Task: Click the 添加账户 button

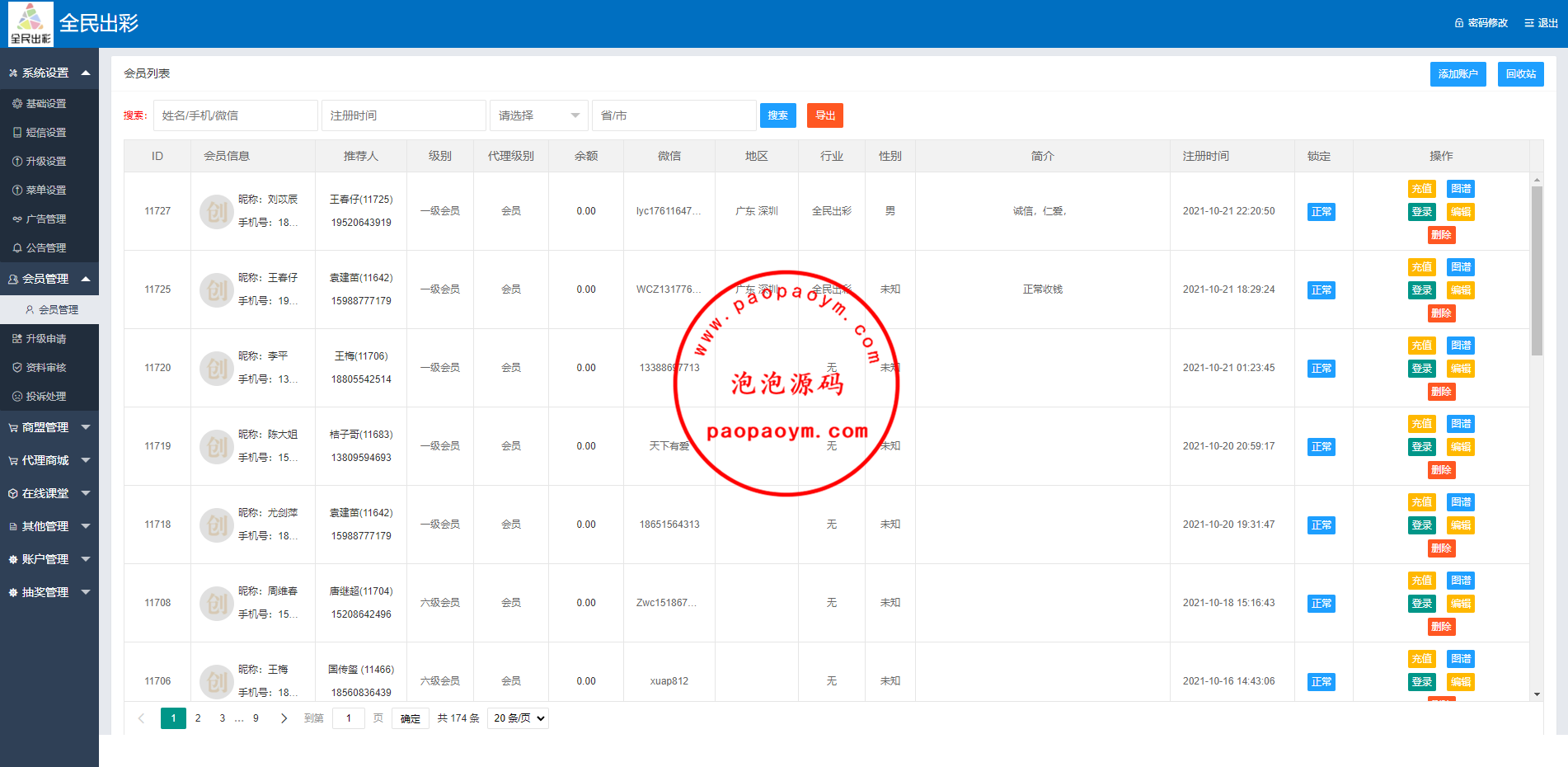Action: [1458, 74]
